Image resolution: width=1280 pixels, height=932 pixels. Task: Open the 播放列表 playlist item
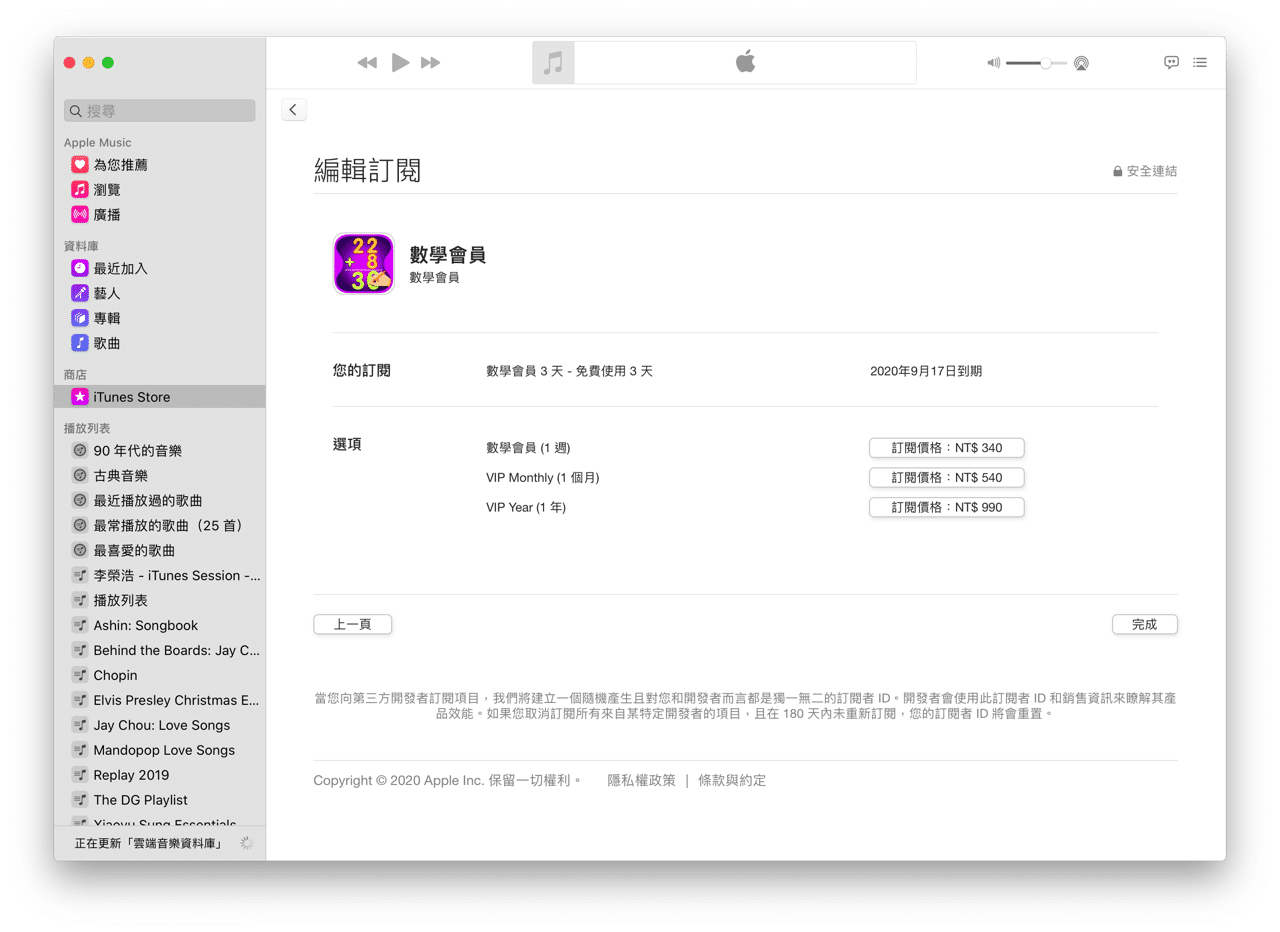click(160, 600)
